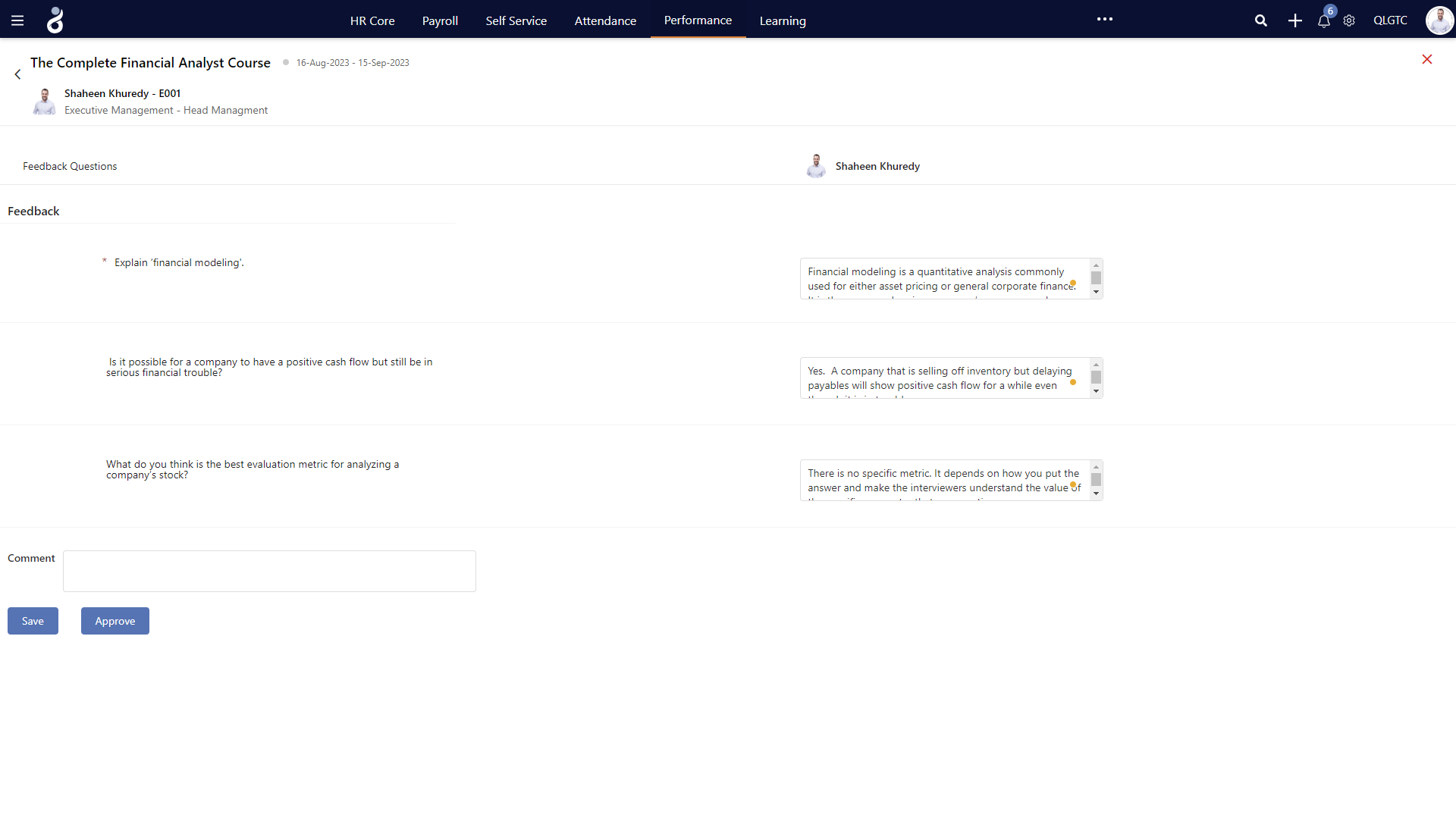The height and width of the screenshot is (818, 1456).
Task: Close the feedback panel with the X
Action: coord(1427,59)
